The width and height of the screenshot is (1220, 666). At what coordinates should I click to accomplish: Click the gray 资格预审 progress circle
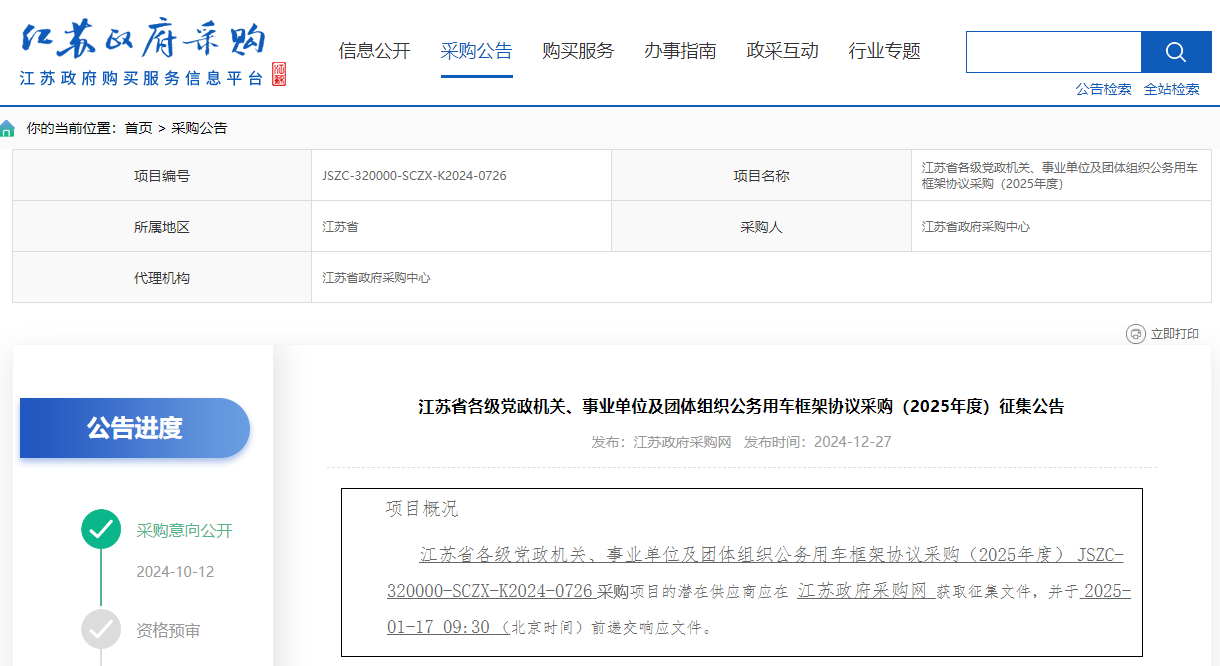[x=100, y=630]
